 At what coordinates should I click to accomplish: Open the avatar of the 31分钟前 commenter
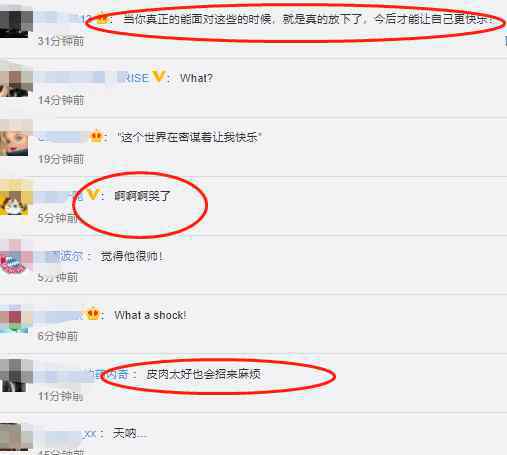pos(14,23)
